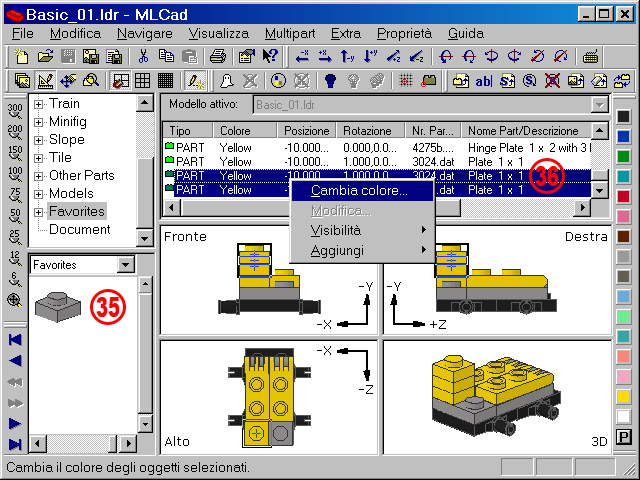
Task: Pick the yellow color swatch
Action: click(623, 396)
